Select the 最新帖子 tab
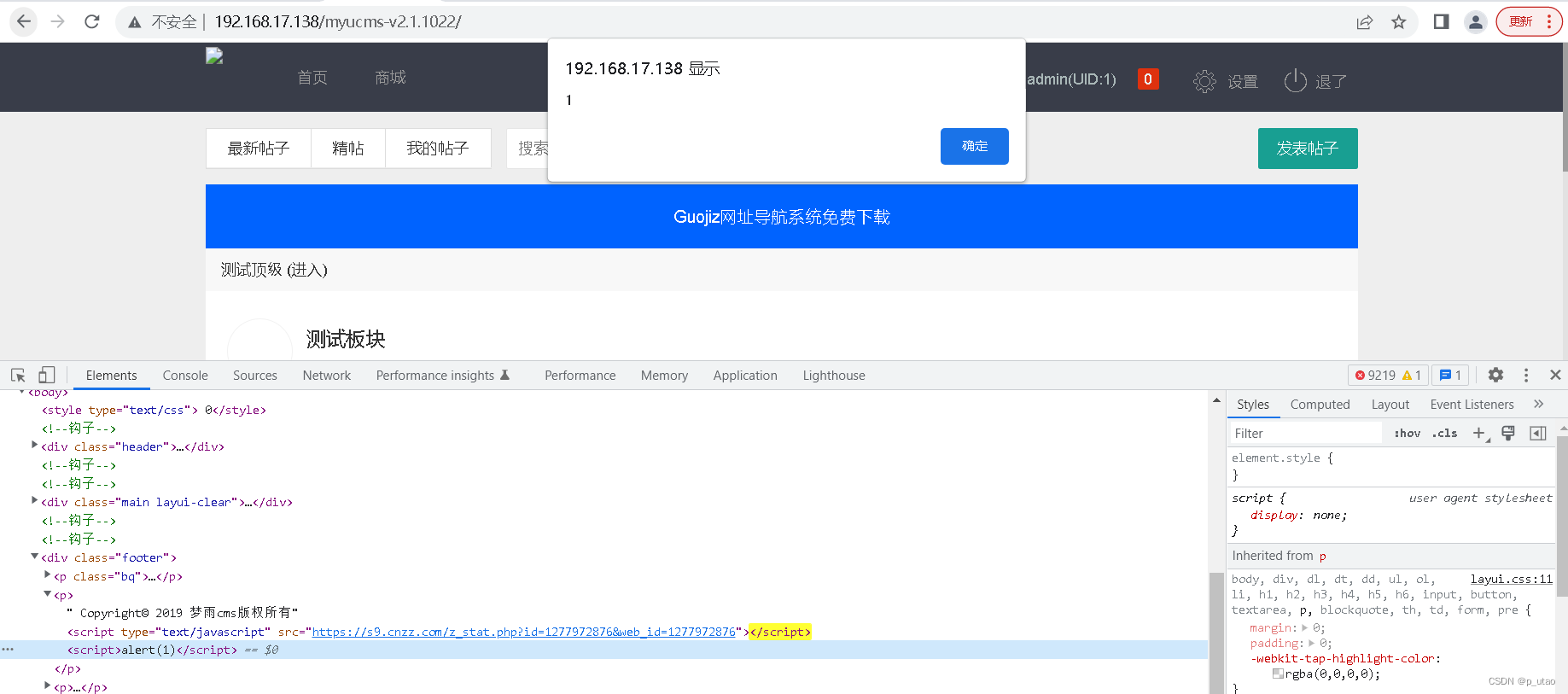This screenshot has height=694, width=1568. point(259,149)
